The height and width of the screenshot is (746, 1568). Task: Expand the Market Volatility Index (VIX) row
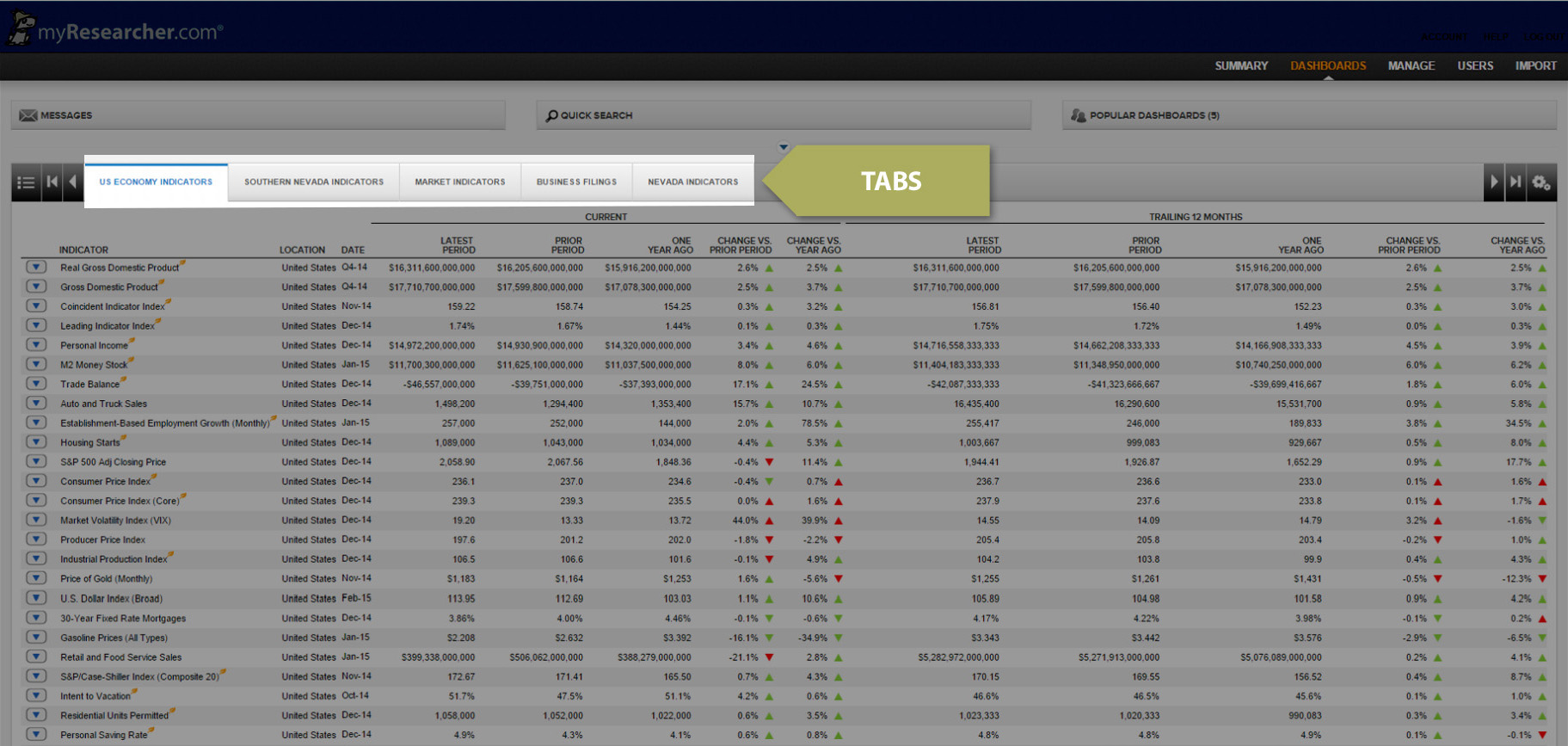36,520
